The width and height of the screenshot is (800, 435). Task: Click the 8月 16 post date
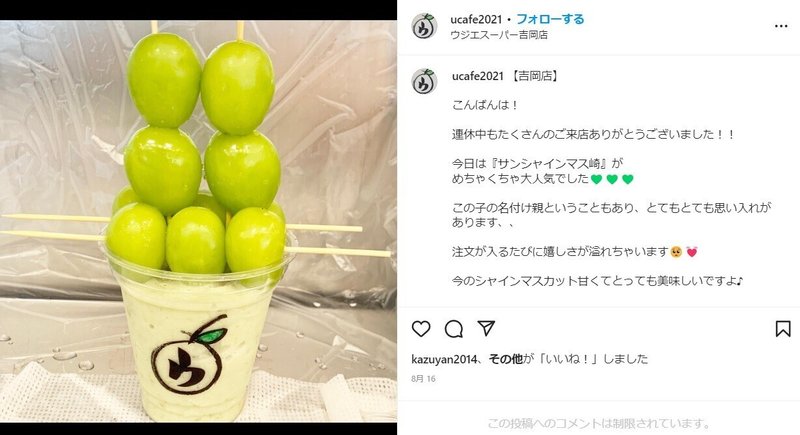pos(423,379)
